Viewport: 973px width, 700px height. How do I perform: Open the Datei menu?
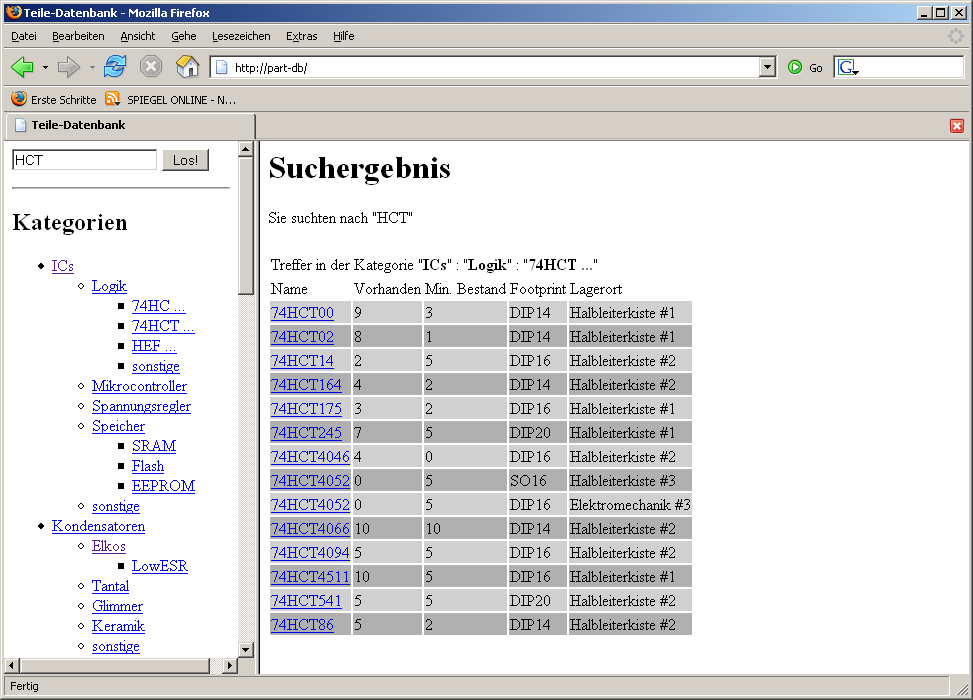click(24, 36)
